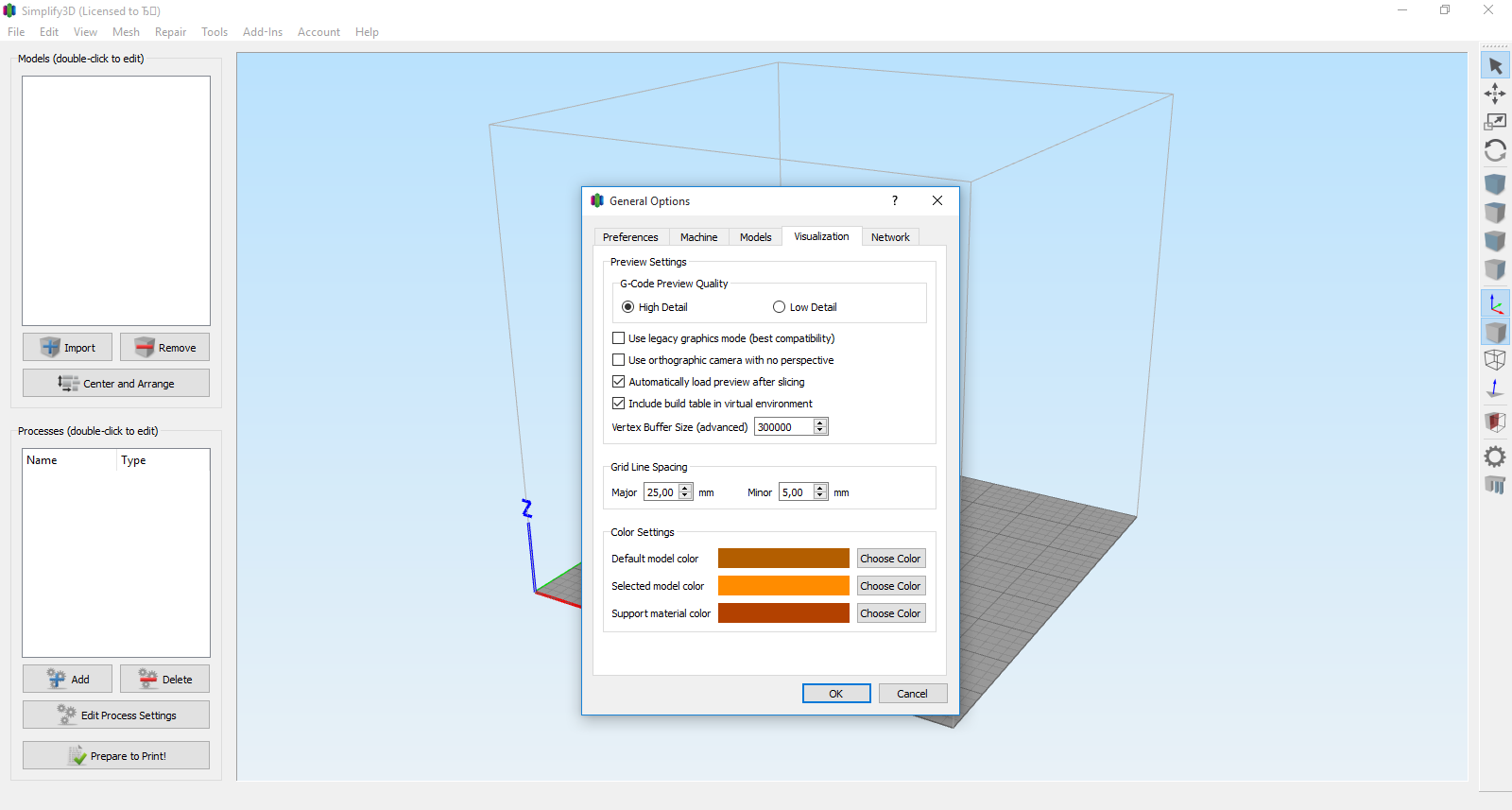Viewport: 1512px width, 810px height.
Task: Increase Minor grid spacing with up arrow
Action: 820,488
